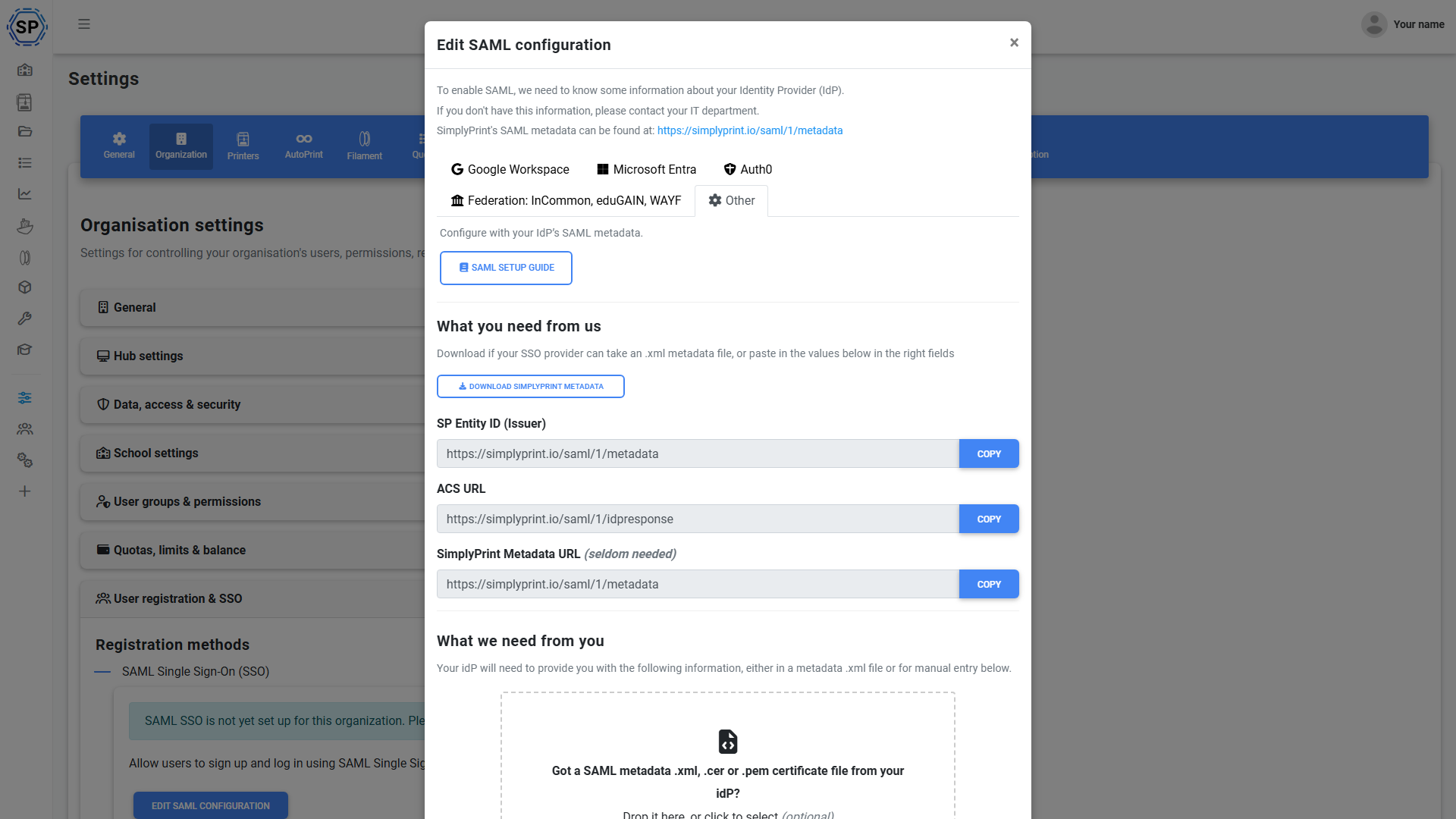Open the Organization settings tab

tap(181, 146)
